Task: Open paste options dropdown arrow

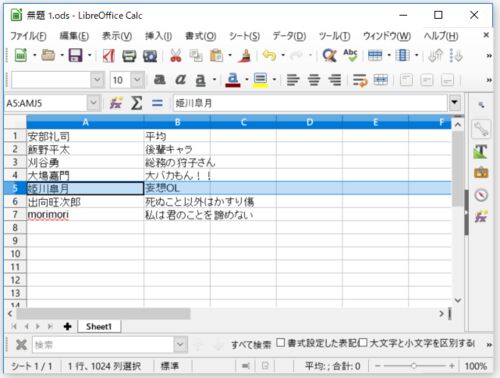Action: pos(230,55)
